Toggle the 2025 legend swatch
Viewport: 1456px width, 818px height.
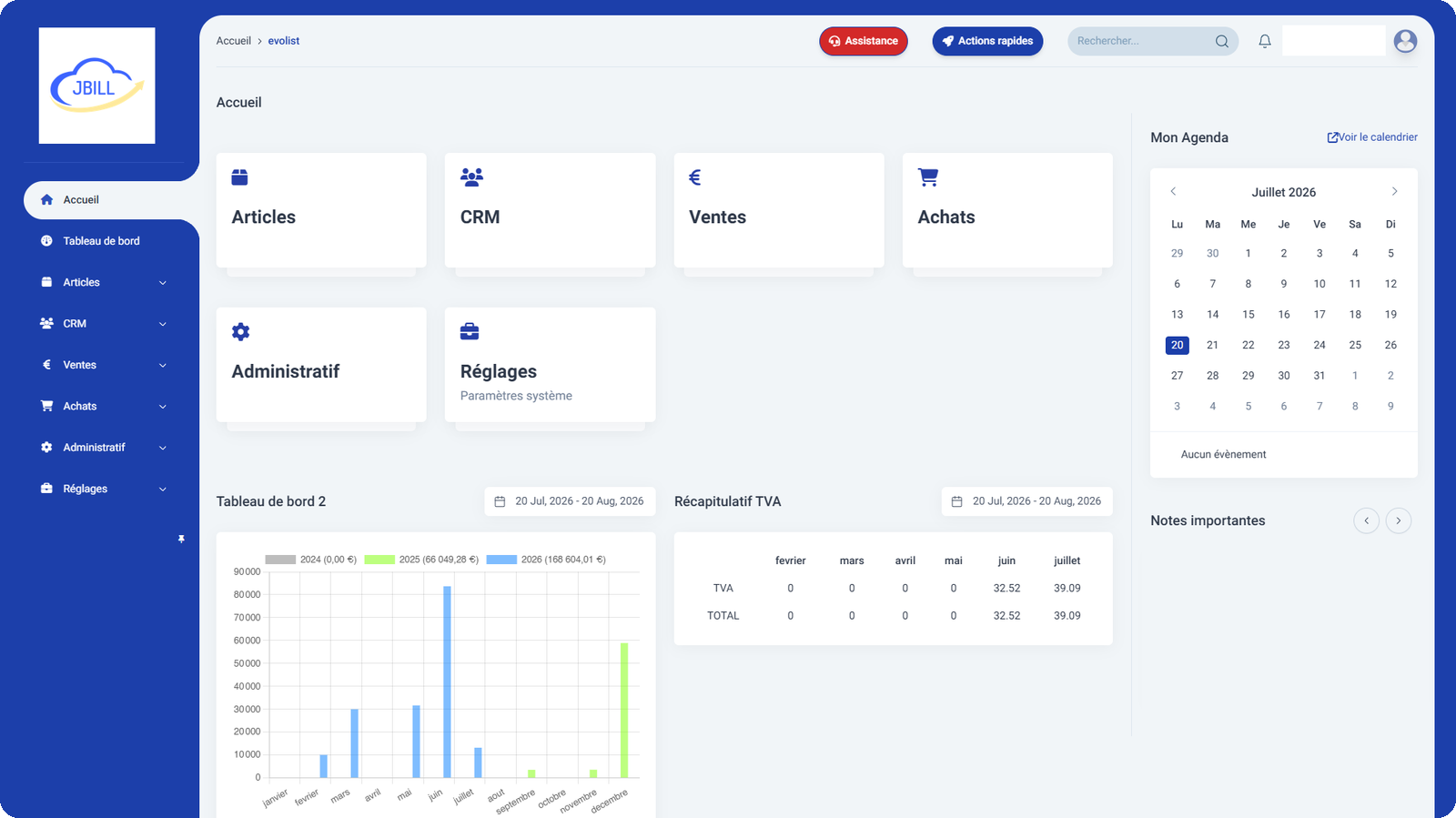379,560
